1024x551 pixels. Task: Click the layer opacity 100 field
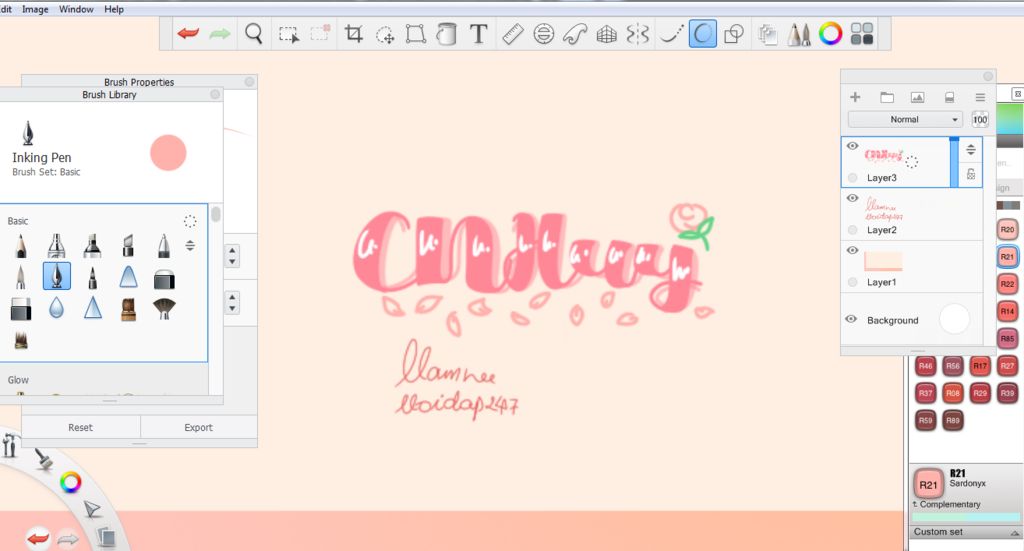pyautogui.click(x=980, y=119)
